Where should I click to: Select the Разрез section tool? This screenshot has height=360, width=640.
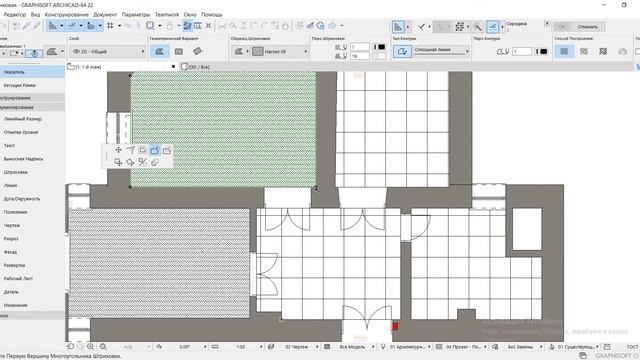coord(32,239)
